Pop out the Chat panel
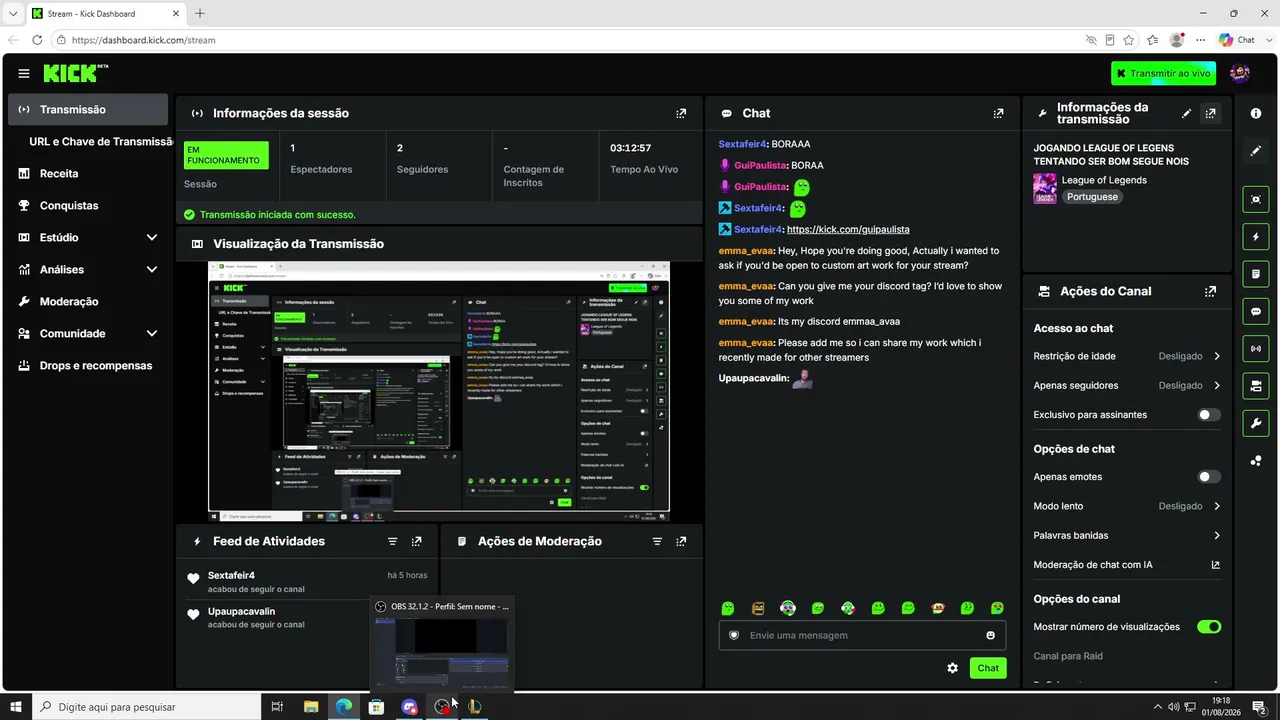1280x720 pixels. coord(998,113)
